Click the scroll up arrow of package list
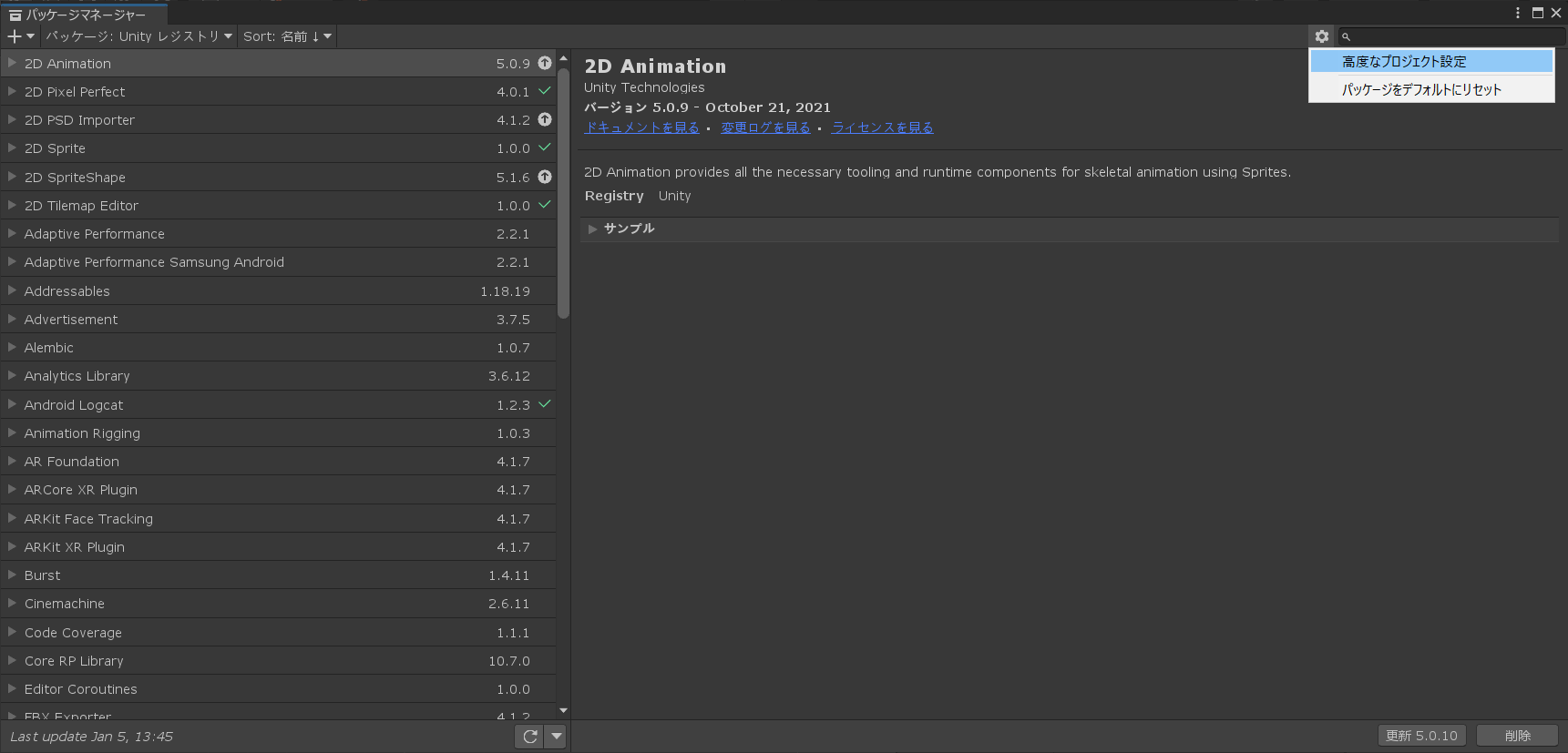Image resolution: width=1568 pixels, height=753 pixels. tap(563, 58)
